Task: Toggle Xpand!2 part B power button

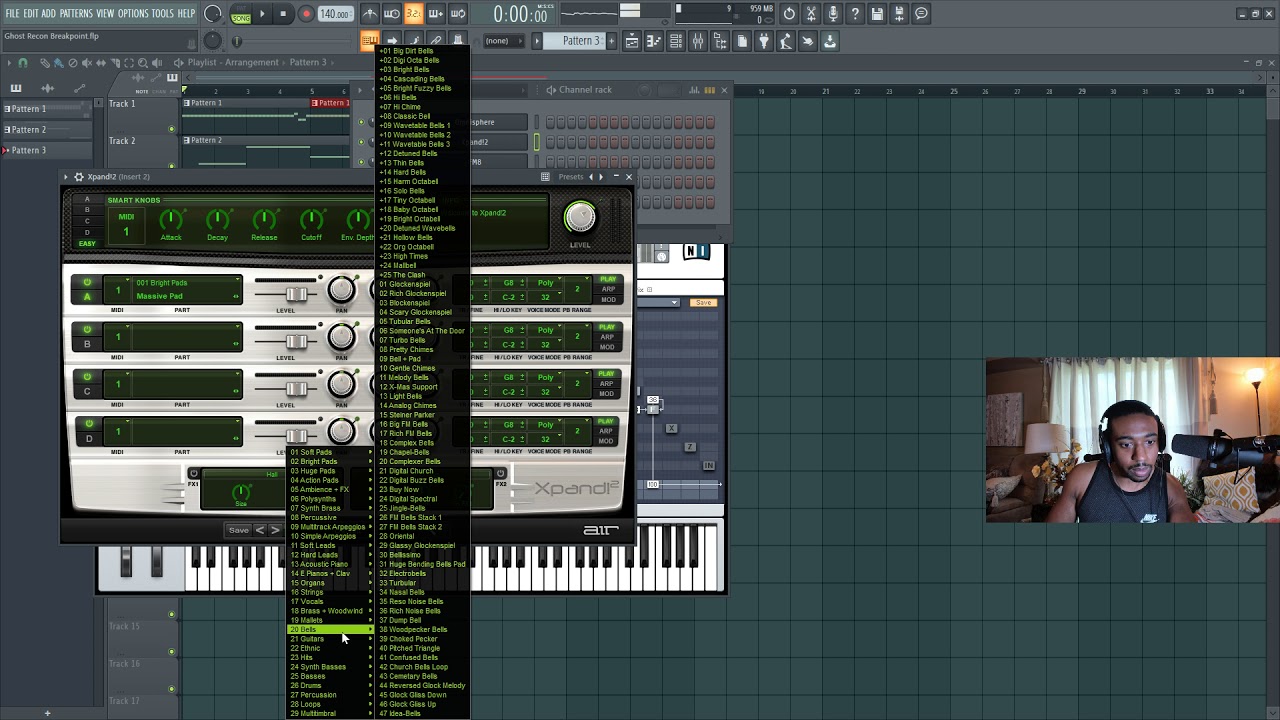Action: (87, 330)
